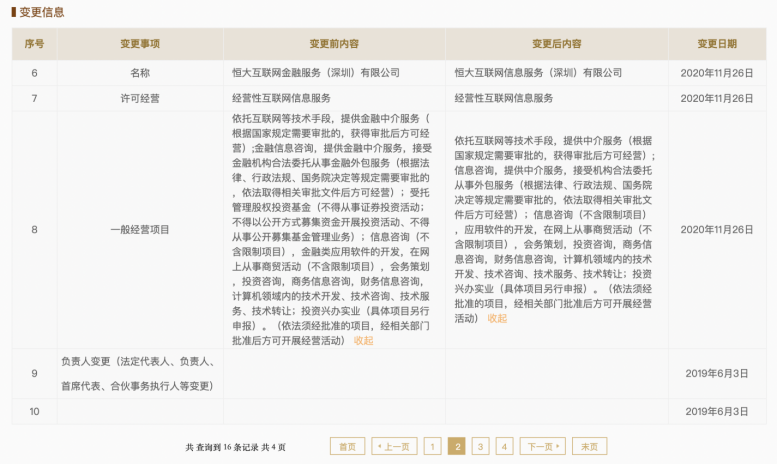Screen dimensions: 777x465
Task: Click row 8 变更前内容 paragraph starting 依托互联网等技术手段
Action: click(x=332, y=230)
